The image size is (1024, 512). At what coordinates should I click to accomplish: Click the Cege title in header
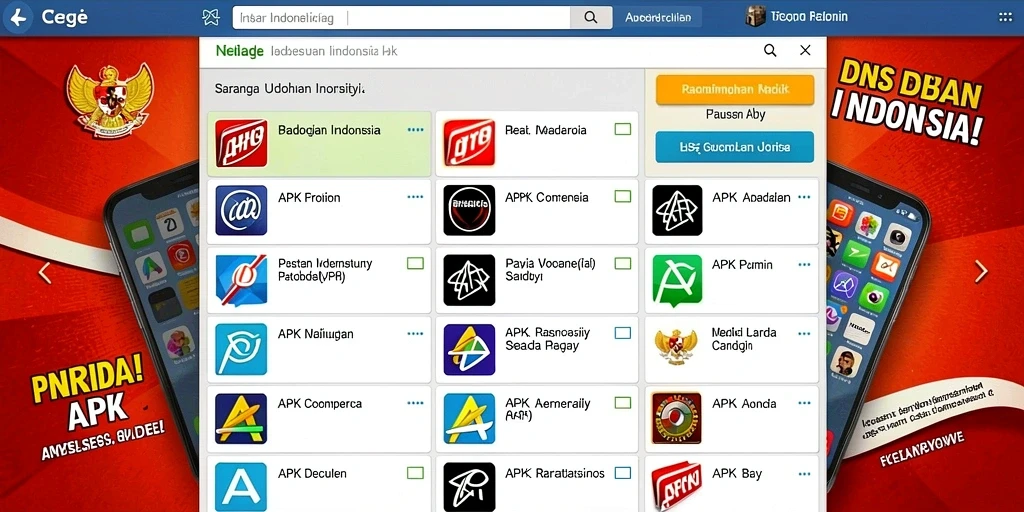64,18
